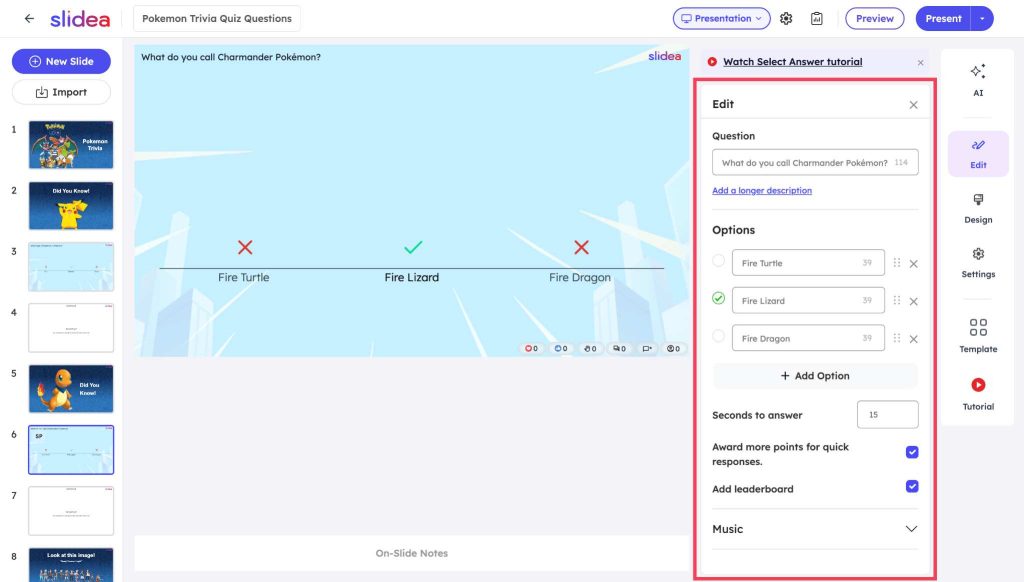
Task: Click the red X above Fire Turtle
Action: point(245,247)
